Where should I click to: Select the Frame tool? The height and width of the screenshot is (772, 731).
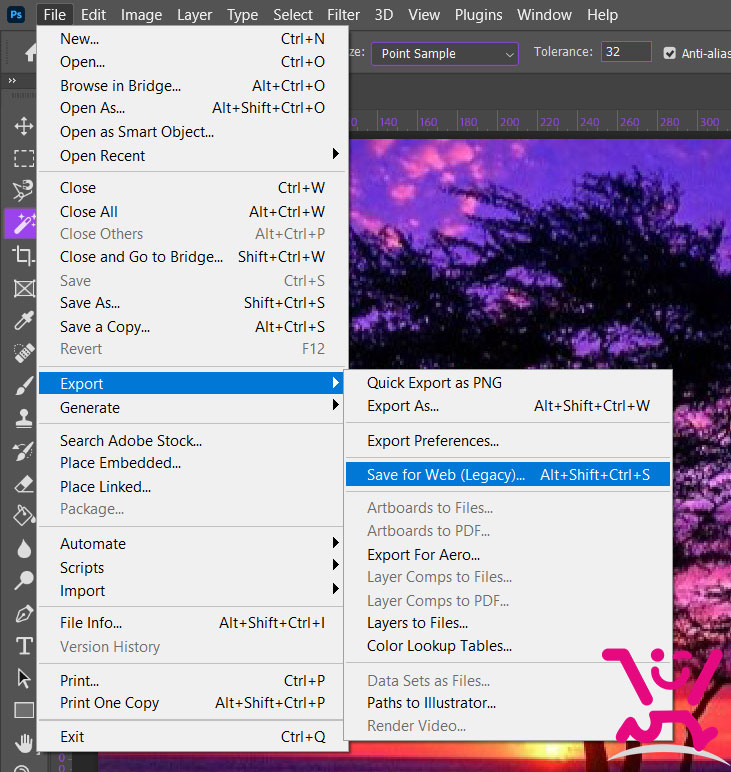pos(23,289)
